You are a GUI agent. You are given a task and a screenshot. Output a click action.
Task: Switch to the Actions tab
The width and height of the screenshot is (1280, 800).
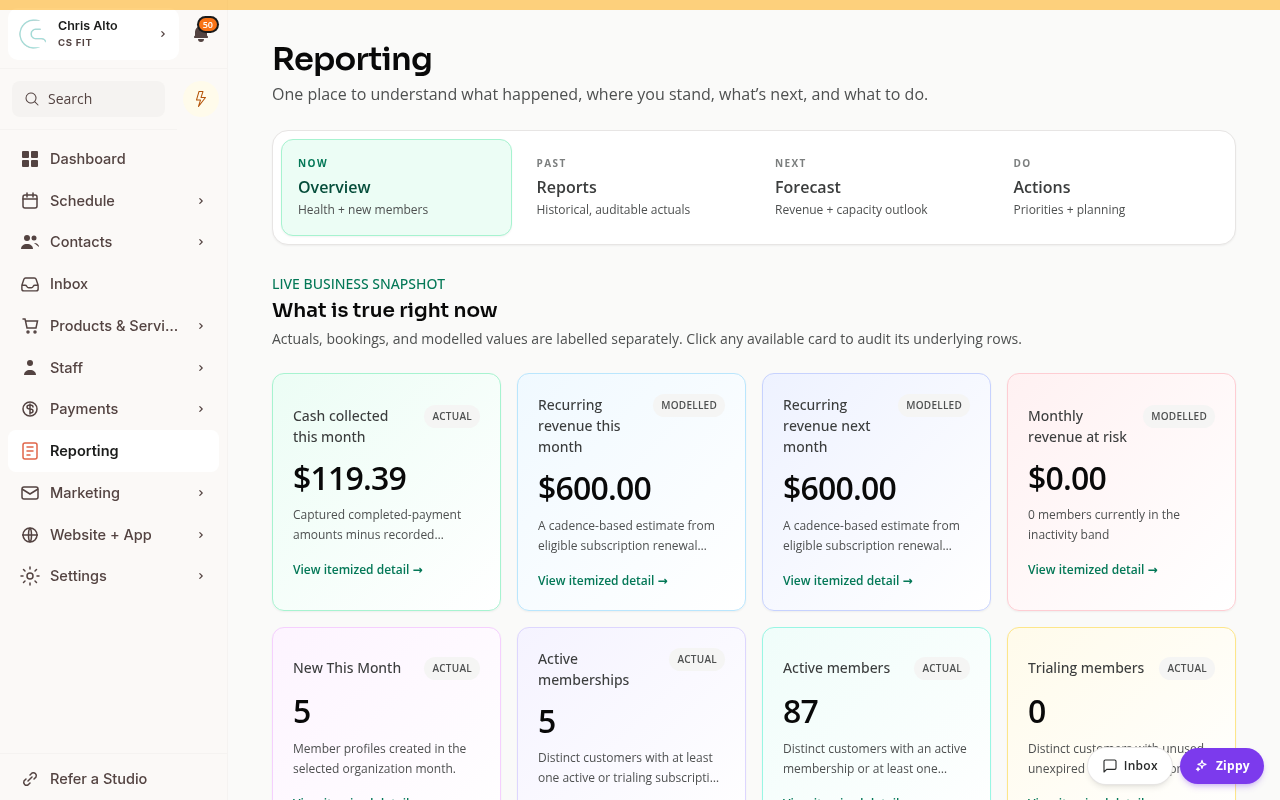pos(1112,187)
